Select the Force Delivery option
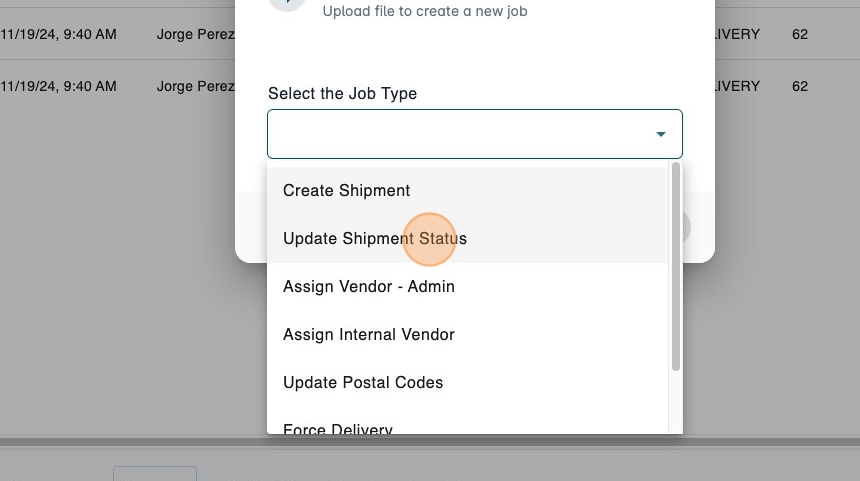The height and width of the screenshot is (481, 860). [x=338, y=428]
